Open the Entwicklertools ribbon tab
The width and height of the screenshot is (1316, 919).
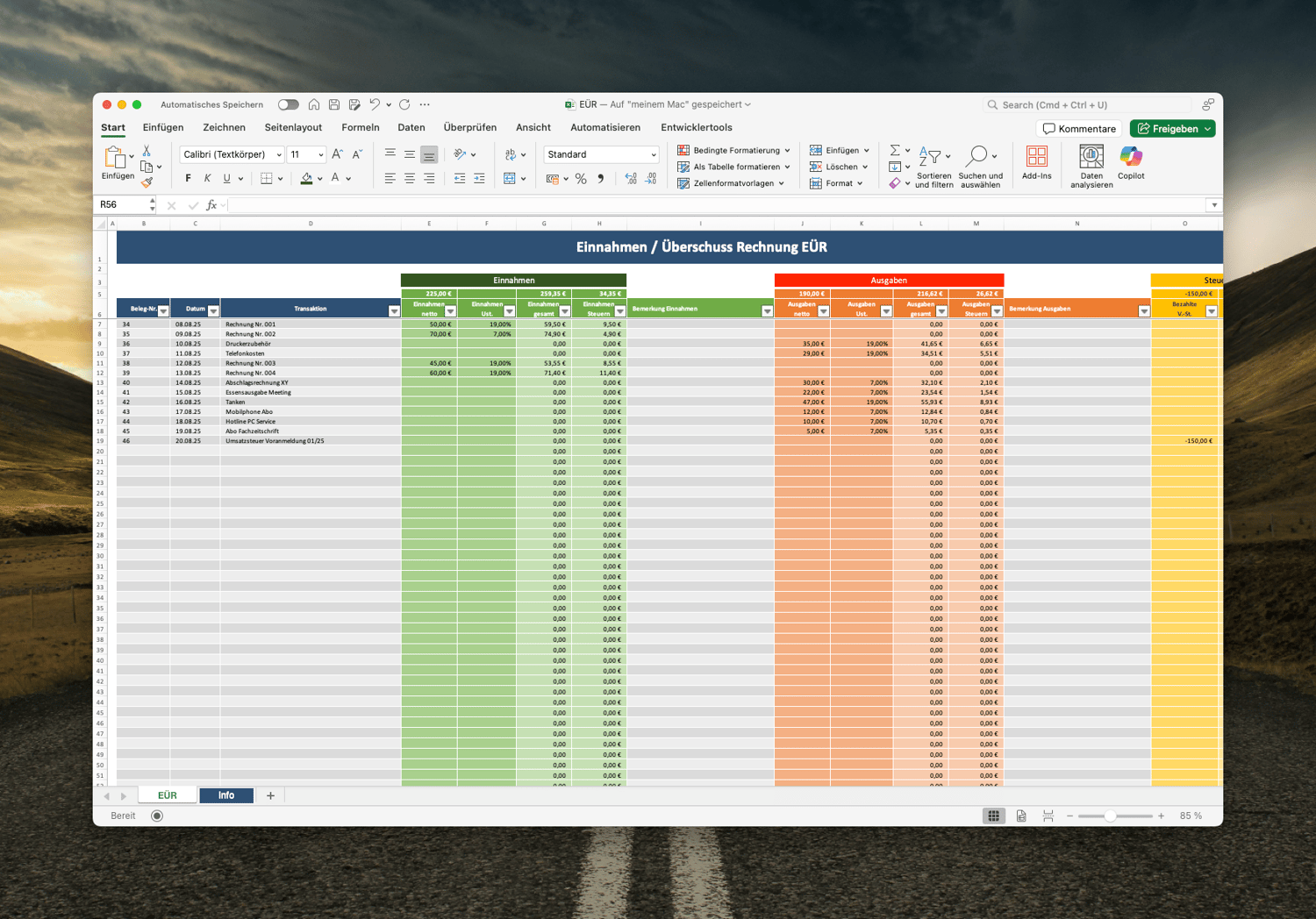click(x=697, y=127)
